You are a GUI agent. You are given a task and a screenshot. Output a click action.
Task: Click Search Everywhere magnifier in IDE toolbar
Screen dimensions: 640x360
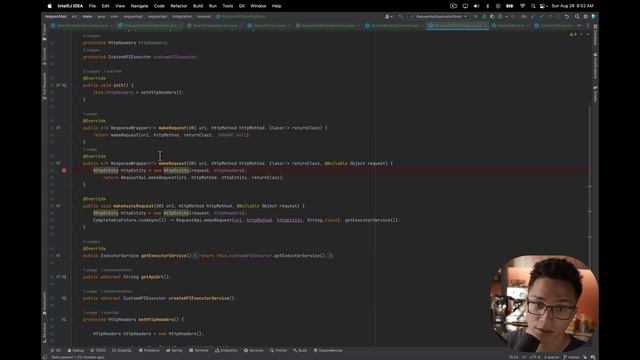tap(577, 17)
